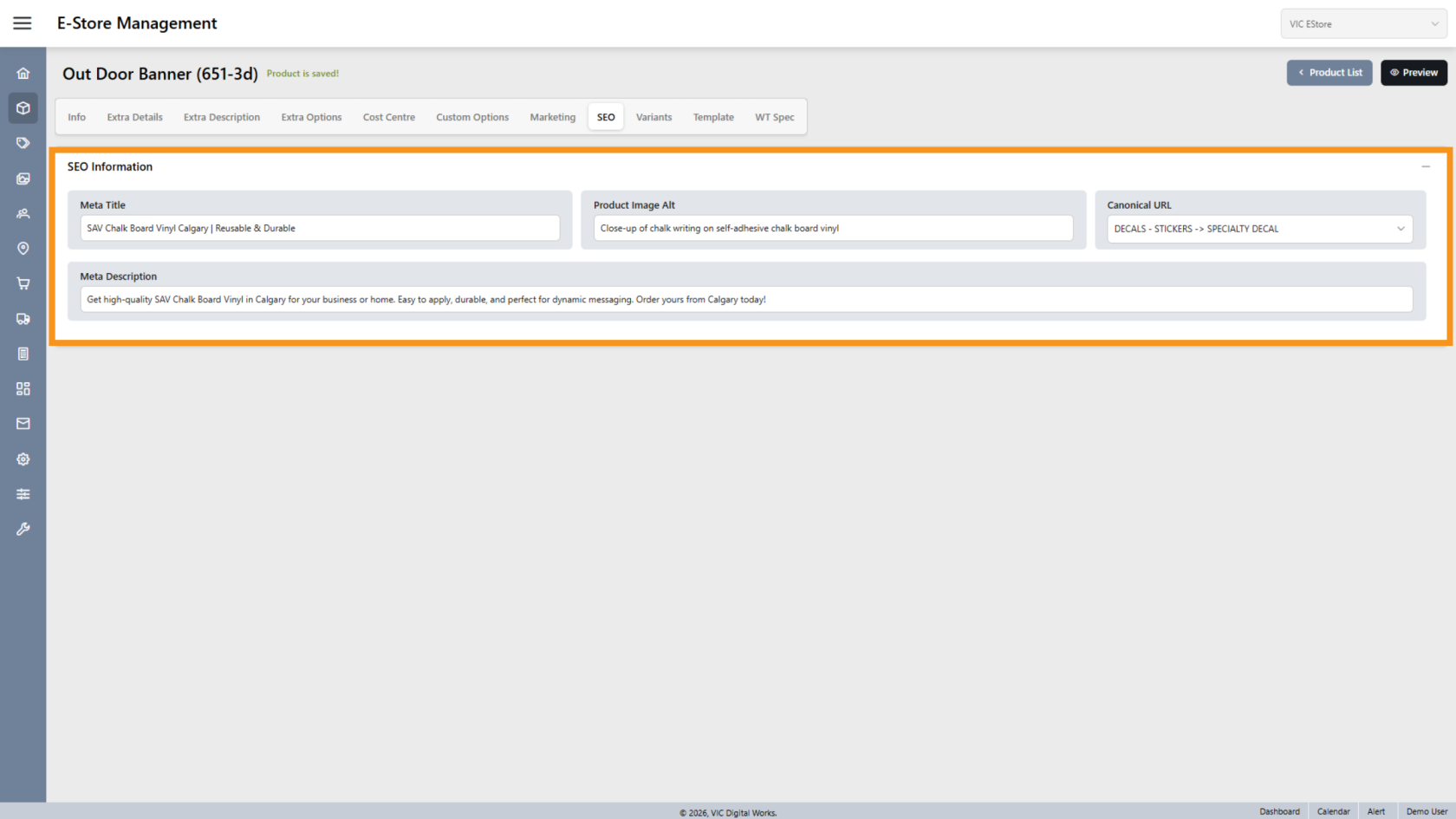Screen dimensions: 1456x819
Task: Click into the Meta Description field
Action: (747, 300)
